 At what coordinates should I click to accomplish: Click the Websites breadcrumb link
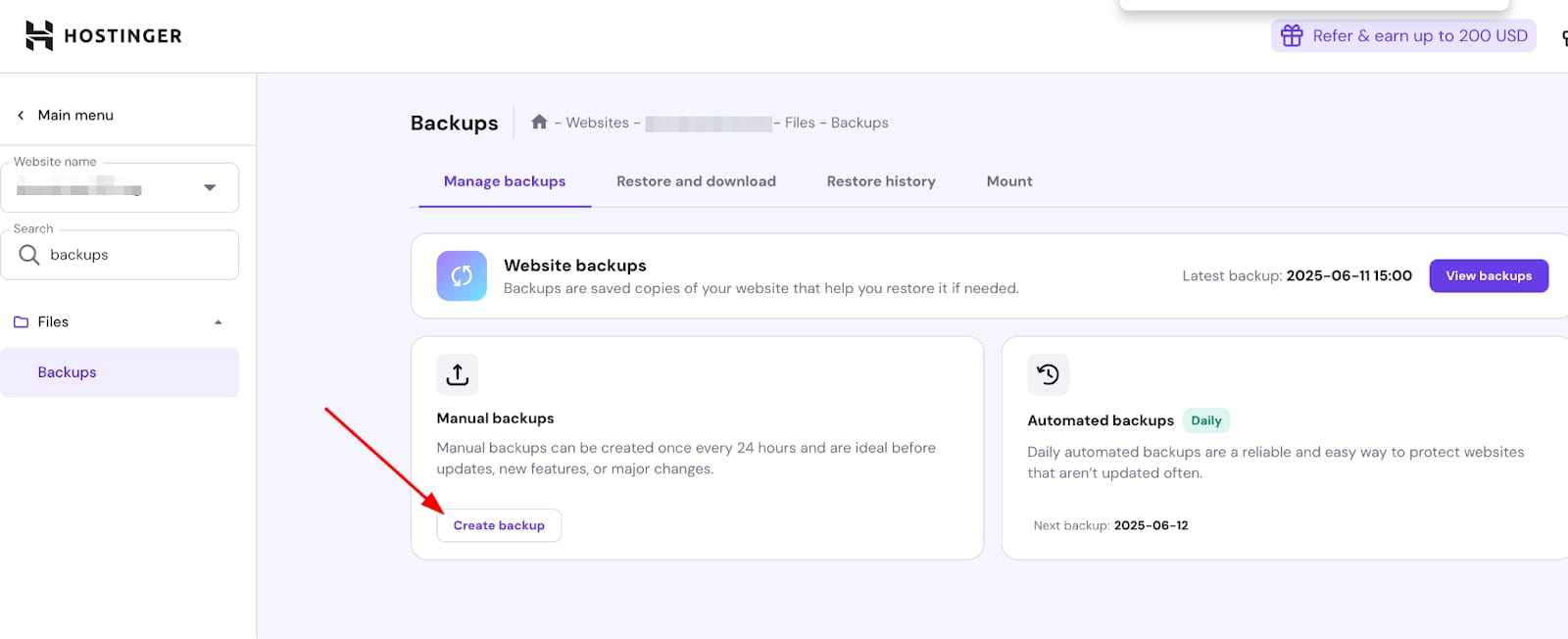click(597, 123)
